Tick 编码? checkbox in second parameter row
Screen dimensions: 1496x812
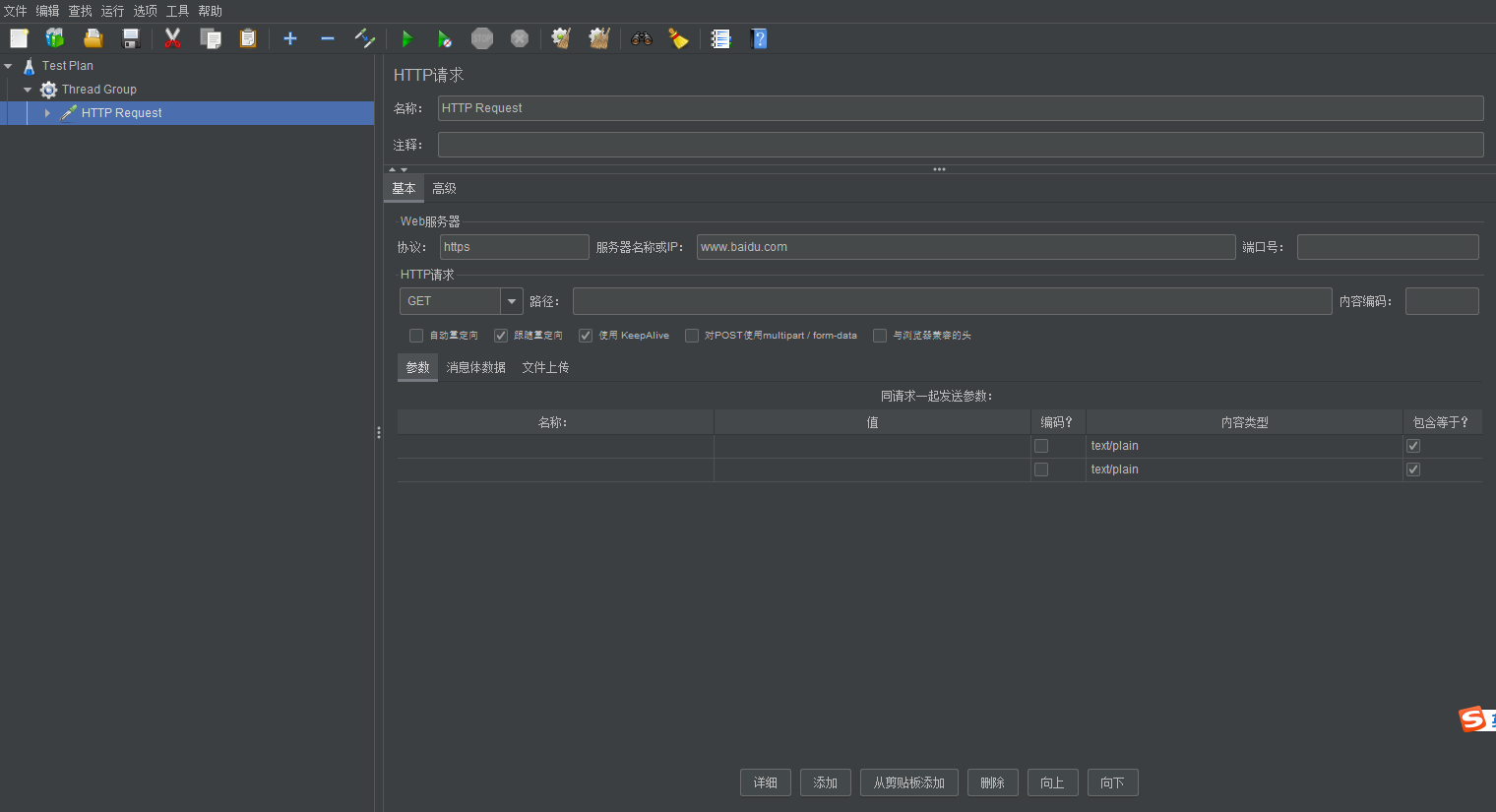click(x=1041, y=469)
